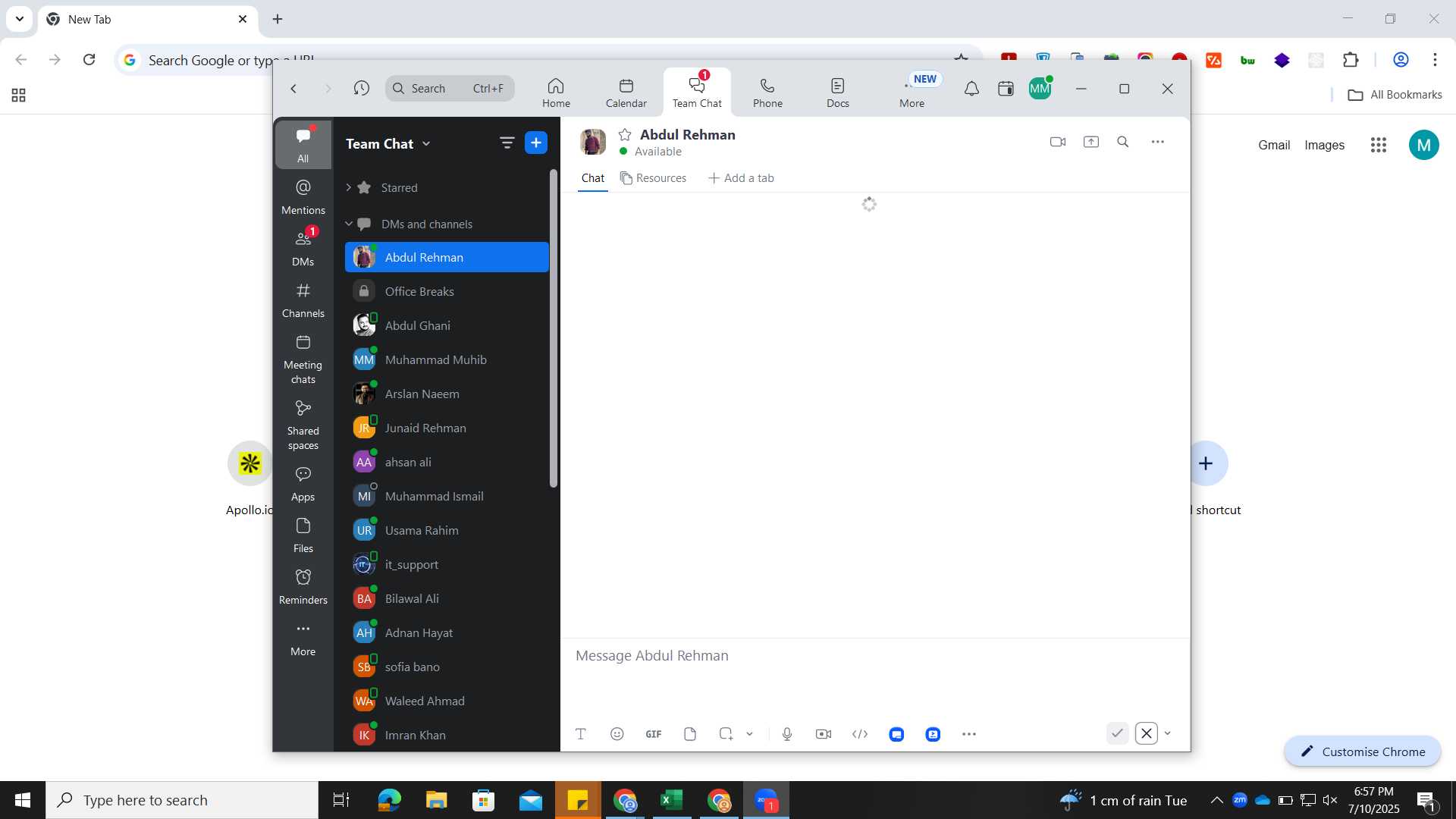Open Google apps grid in Chrome
Image resolution: width=1456 pixels, height=819 pixels.
point(1378,145)
